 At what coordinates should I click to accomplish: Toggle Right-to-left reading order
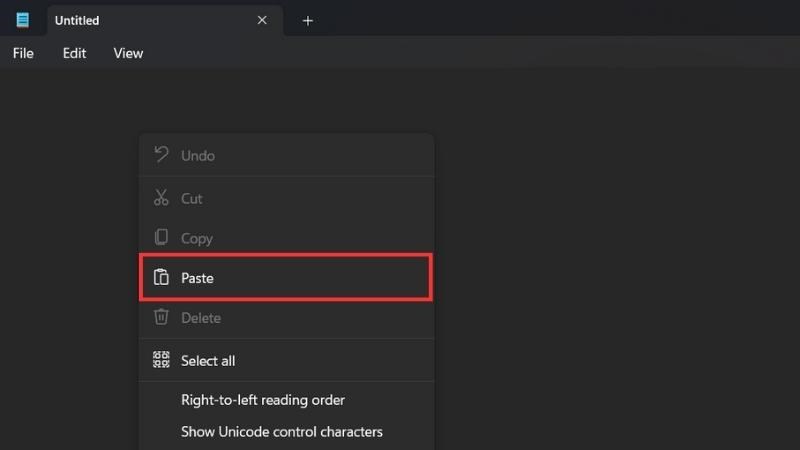coord(262,400)
